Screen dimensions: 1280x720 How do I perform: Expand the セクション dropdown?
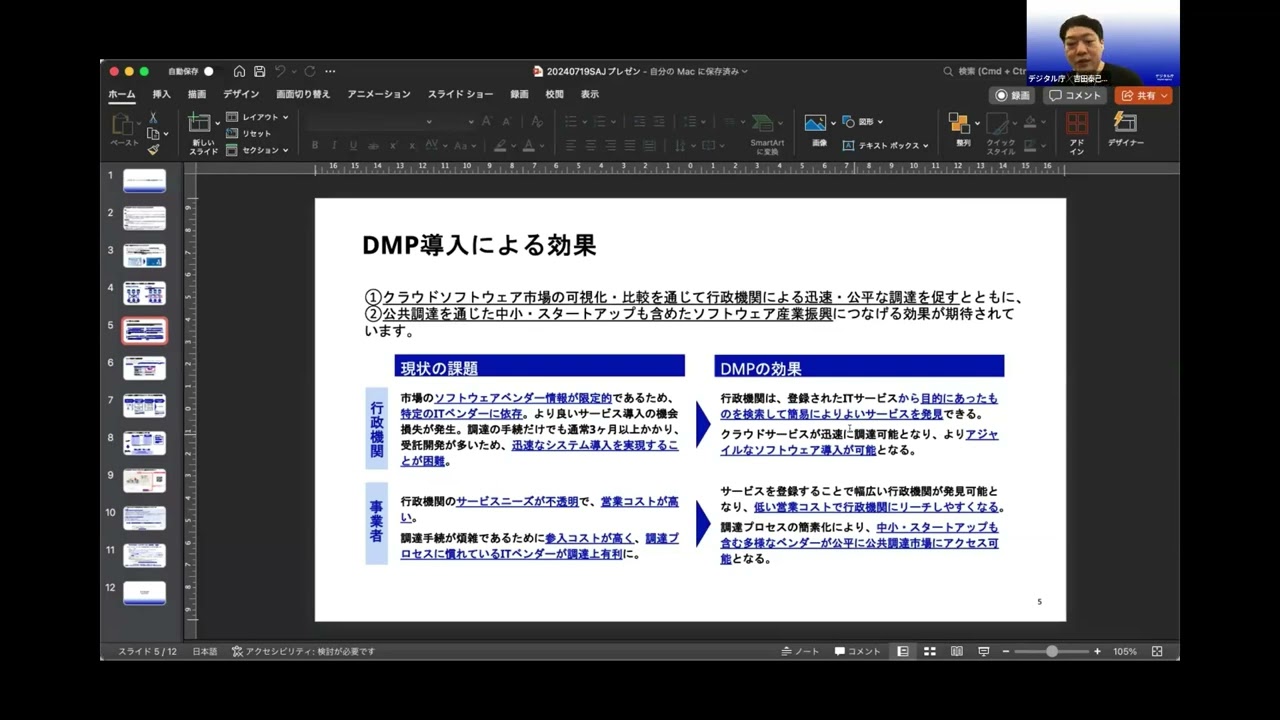pos(257,150)
